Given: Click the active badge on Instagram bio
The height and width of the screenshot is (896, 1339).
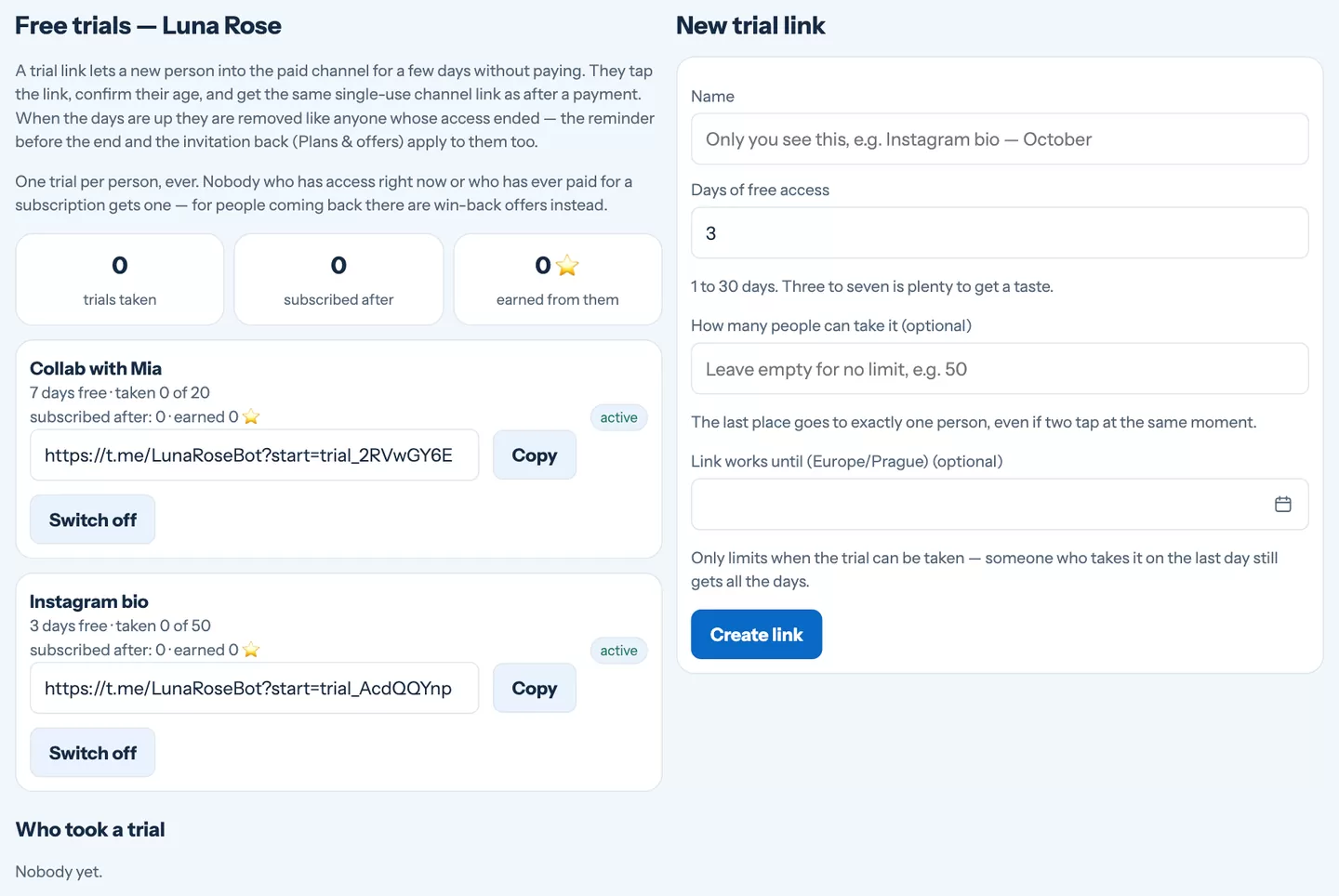Looking at the screenshot, I should point(618,651).
